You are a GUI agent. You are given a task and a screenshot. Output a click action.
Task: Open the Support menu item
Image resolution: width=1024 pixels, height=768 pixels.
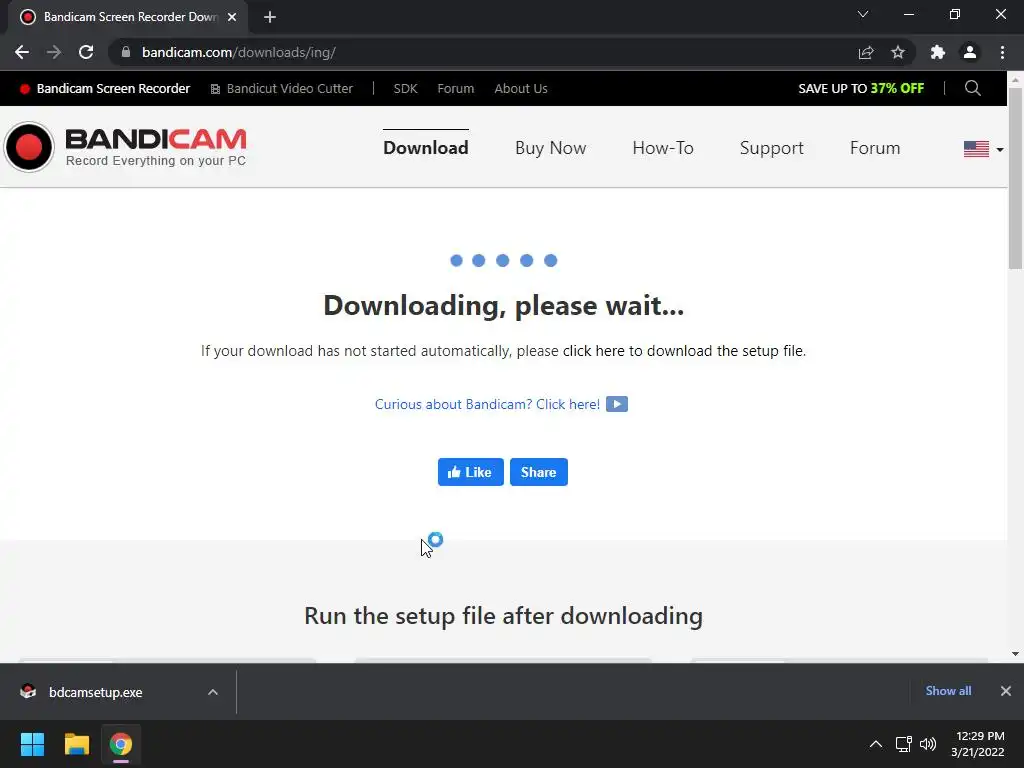point(771,148)
